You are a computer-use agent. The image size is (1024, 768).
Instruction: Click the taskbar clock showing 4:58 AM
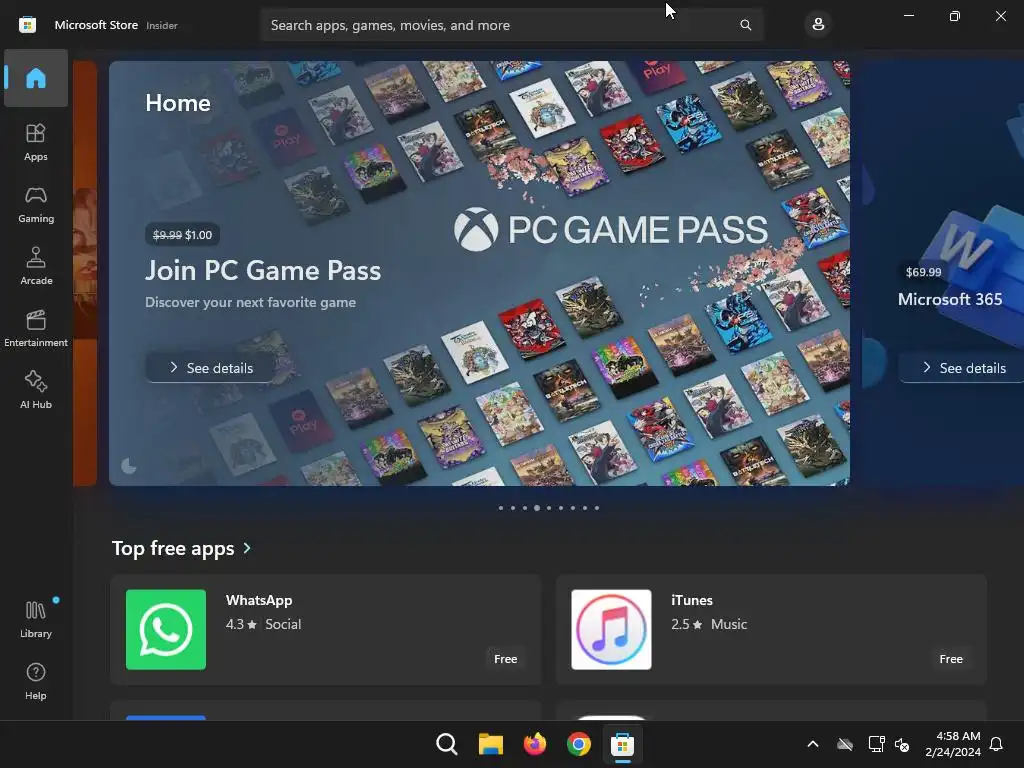pyautogui.click(x=953, y=744)
